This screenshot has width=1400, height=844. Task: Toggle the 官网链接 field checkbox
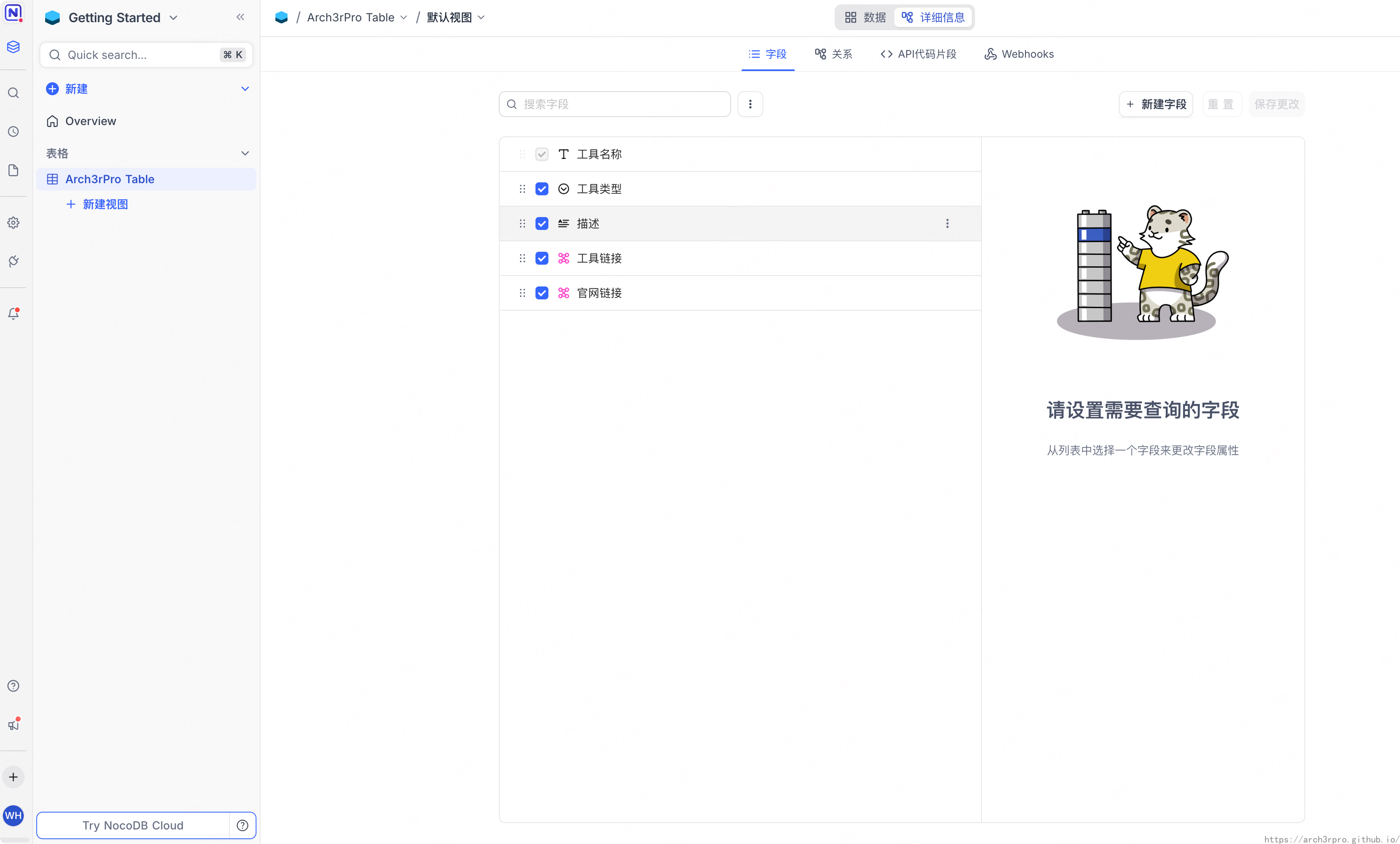(542, 293)
